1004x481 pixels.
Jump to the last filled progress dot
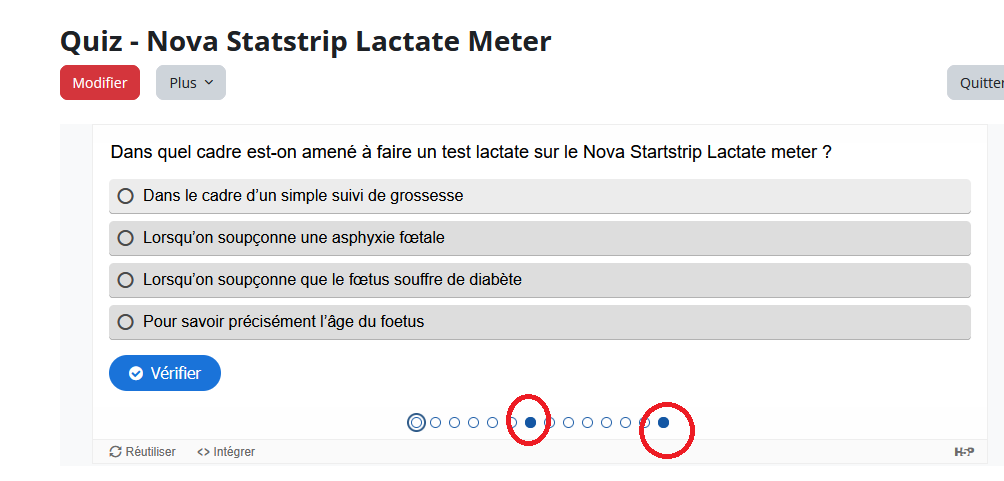663,423
